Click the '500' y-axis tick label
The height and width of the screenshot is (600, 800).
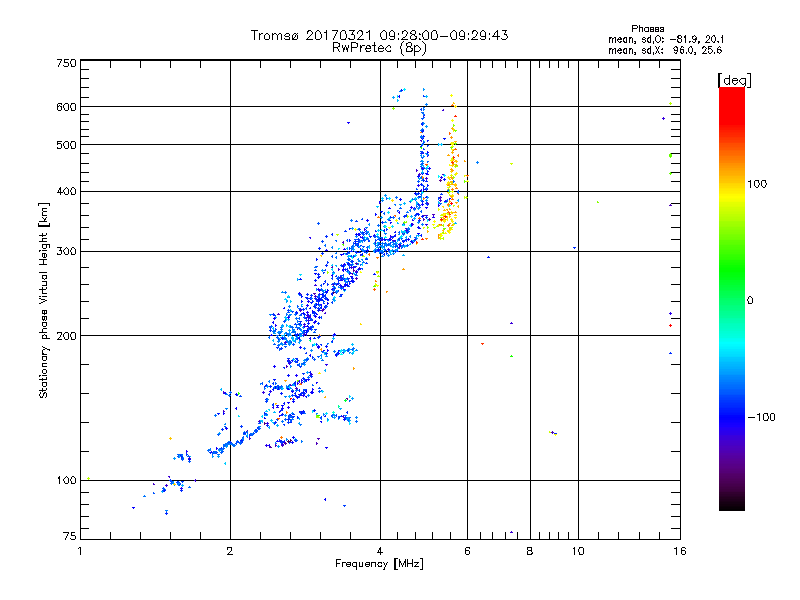pyautogui.click(x=66, y=145)
